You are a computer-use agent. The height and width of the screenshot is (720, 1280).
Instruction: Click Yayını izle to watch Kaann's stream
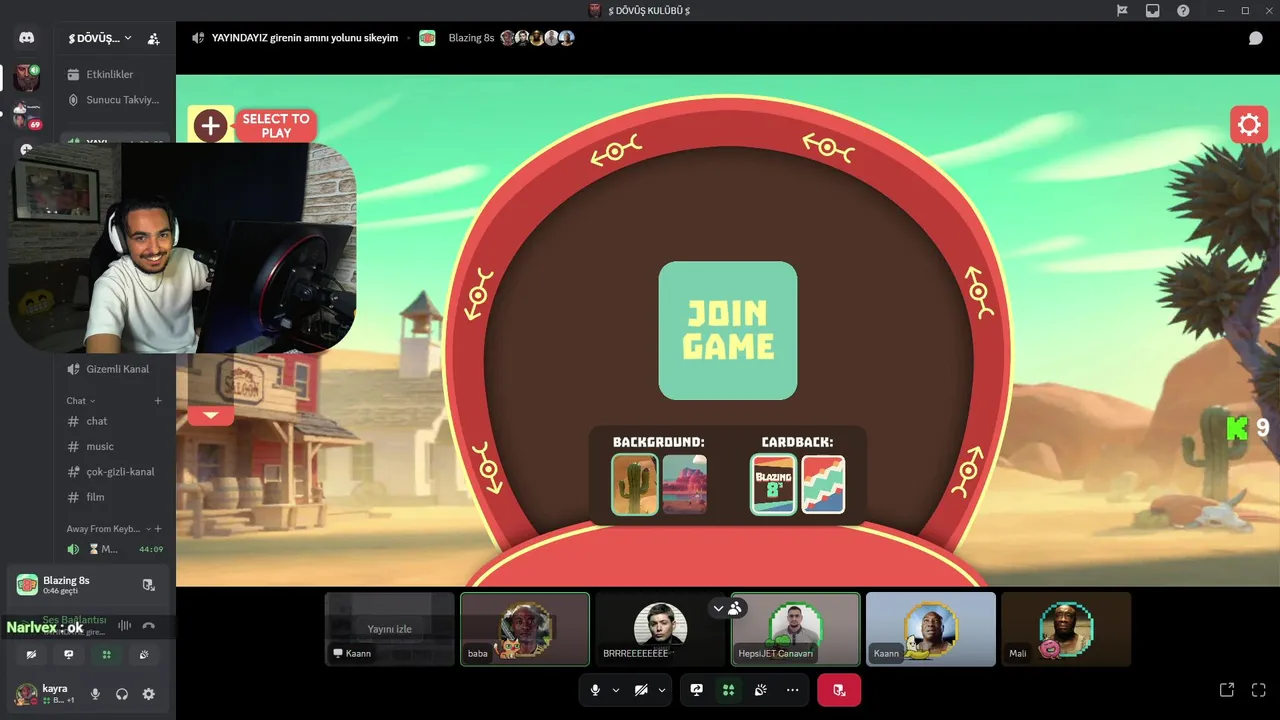pos(389,629)
